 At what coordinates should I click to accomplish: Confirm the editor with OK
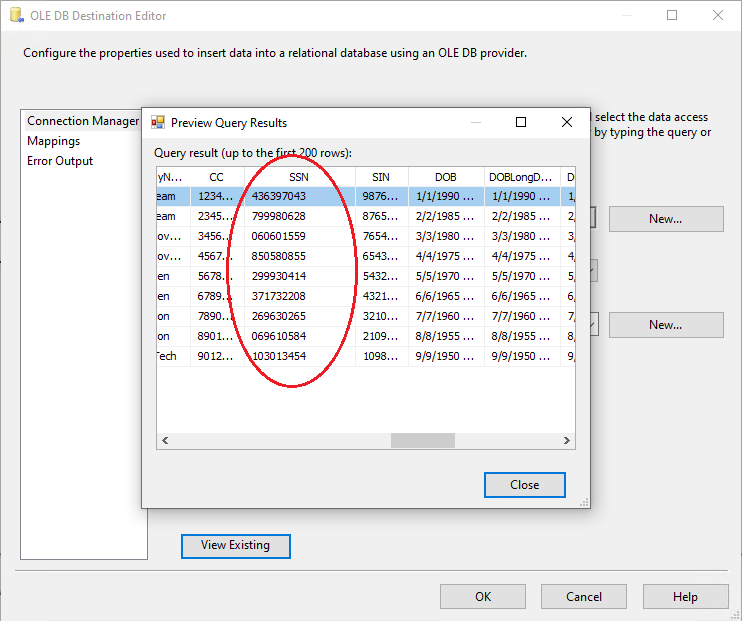click(x=483, y=597)
